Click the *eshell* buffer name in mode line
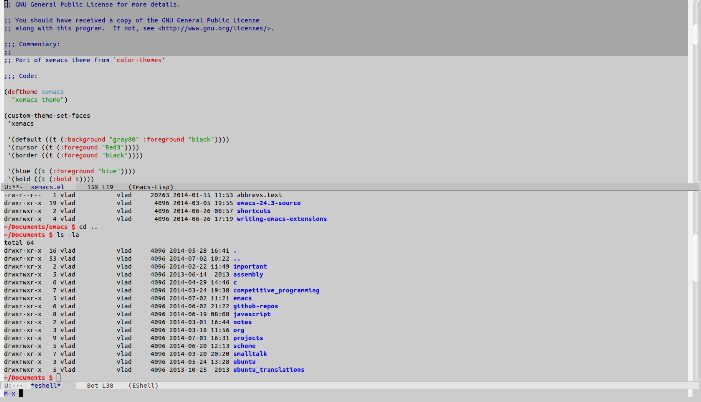This screenshot has height=402, width=701. [x=46, y=384]
